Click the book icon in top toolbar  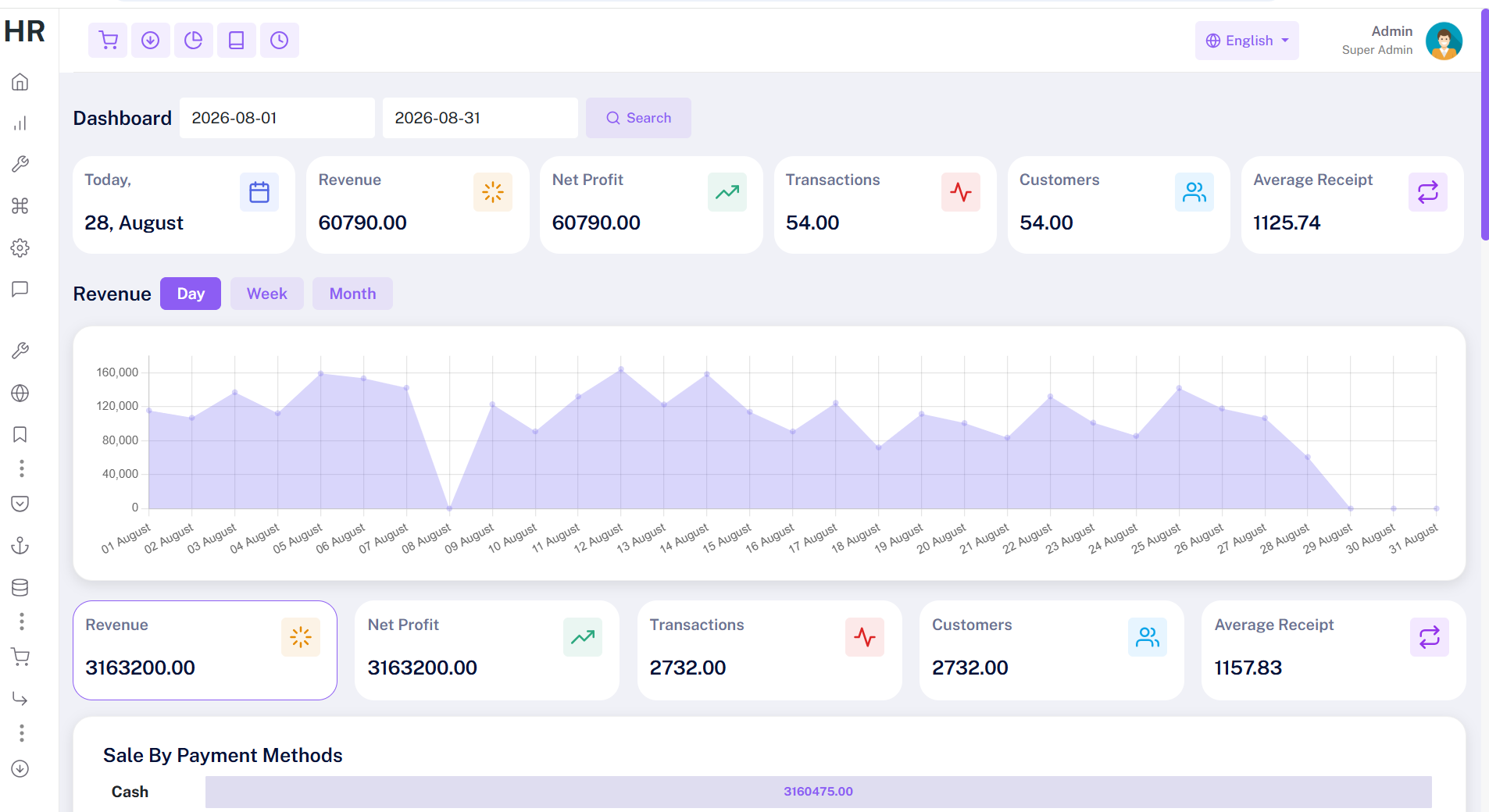237,41
